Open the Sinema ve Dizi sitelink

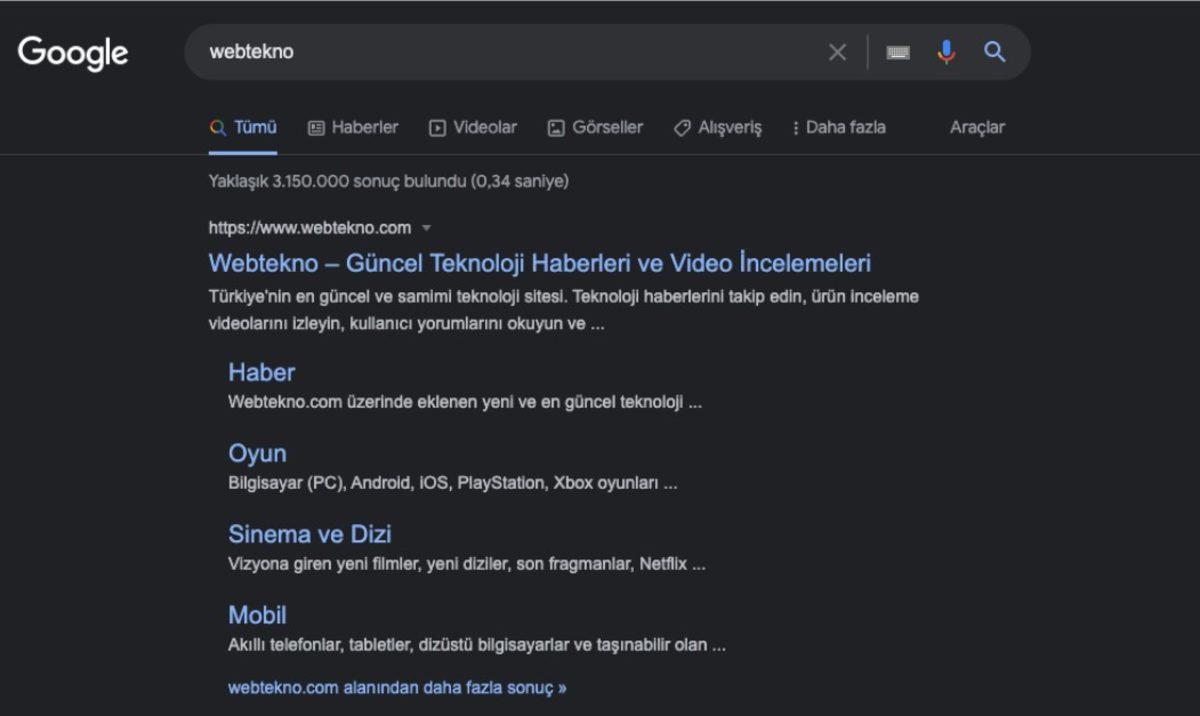coord(310,534)
